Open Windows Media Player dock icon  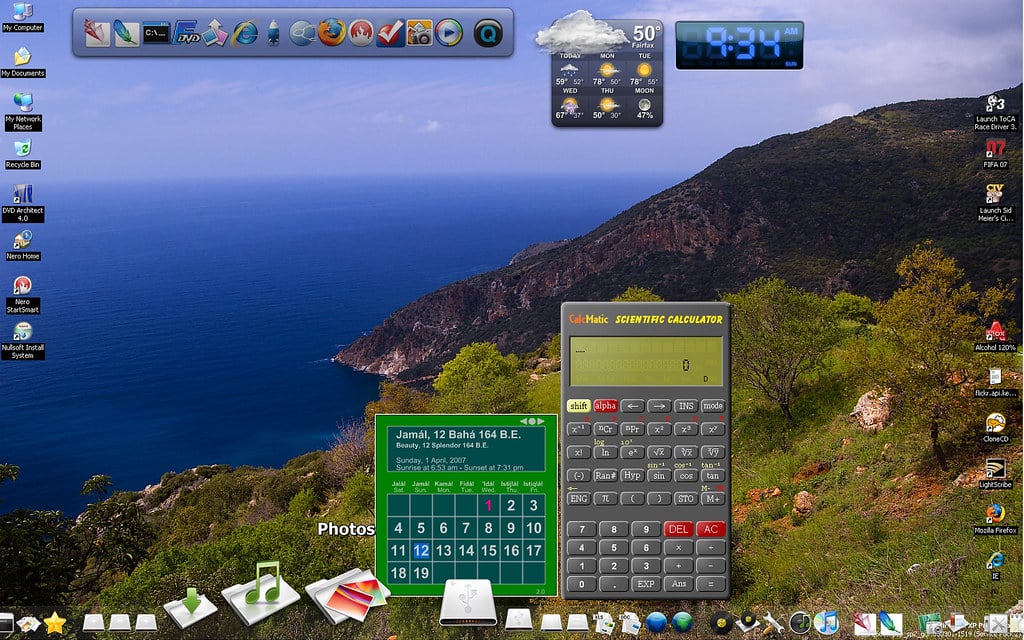(449, 33)
